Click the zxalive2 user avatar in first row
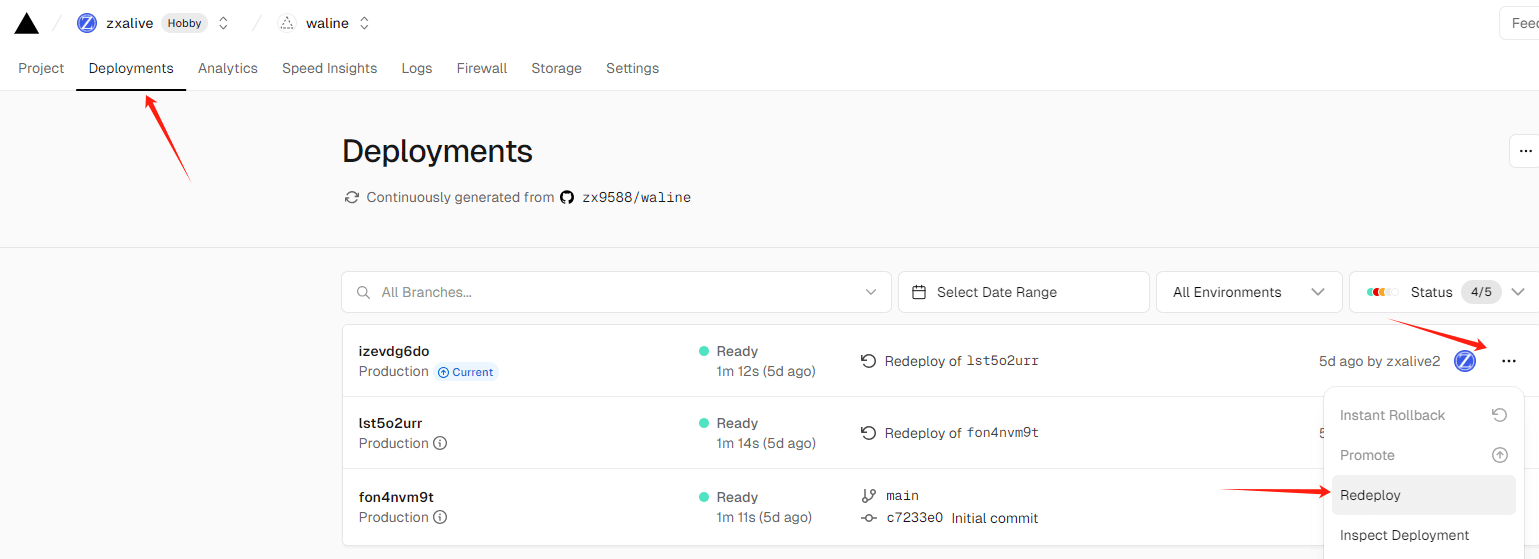 tap(1464, 361)
